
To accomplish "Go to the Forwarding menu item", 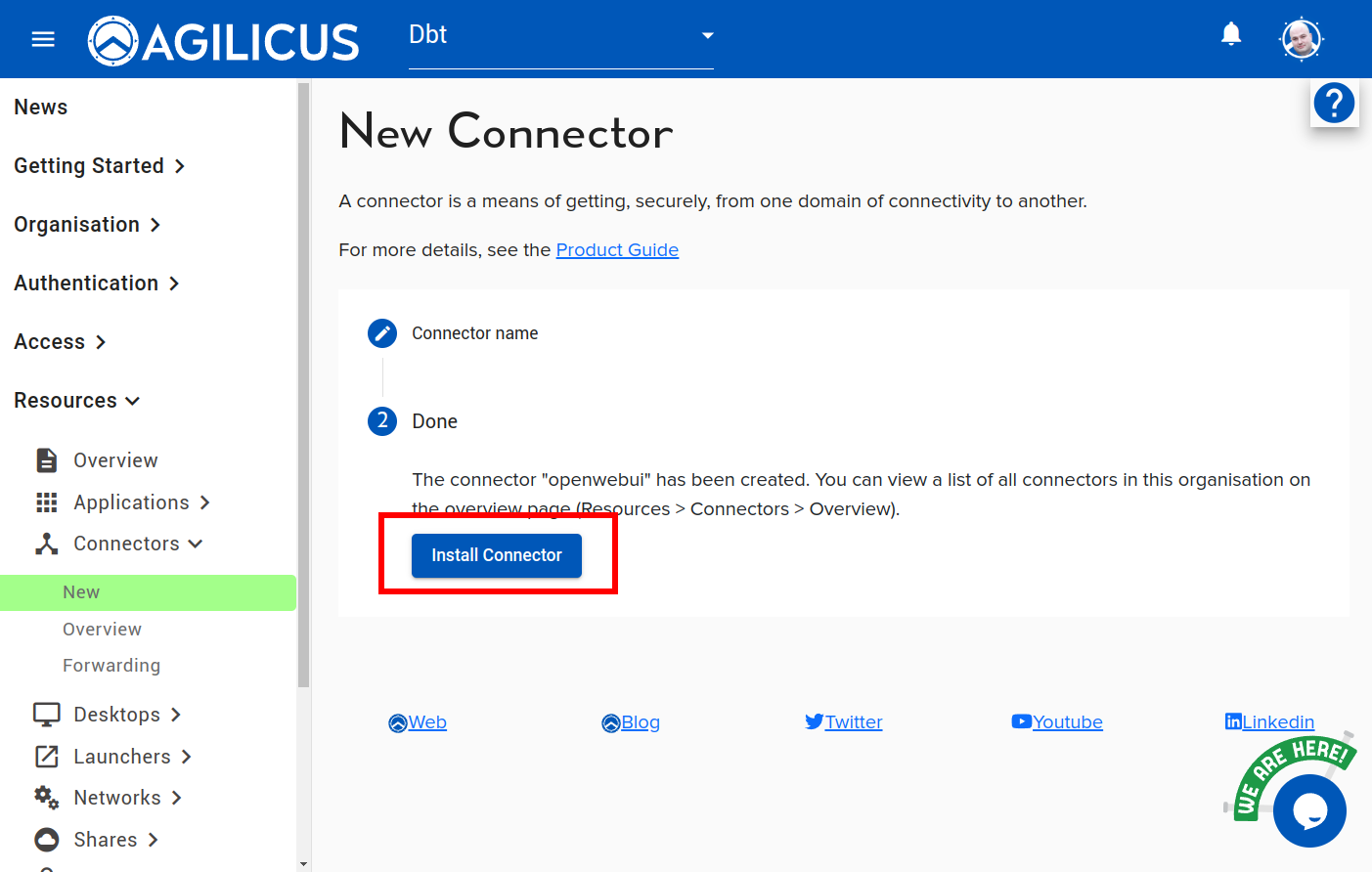I will (111, 666).
